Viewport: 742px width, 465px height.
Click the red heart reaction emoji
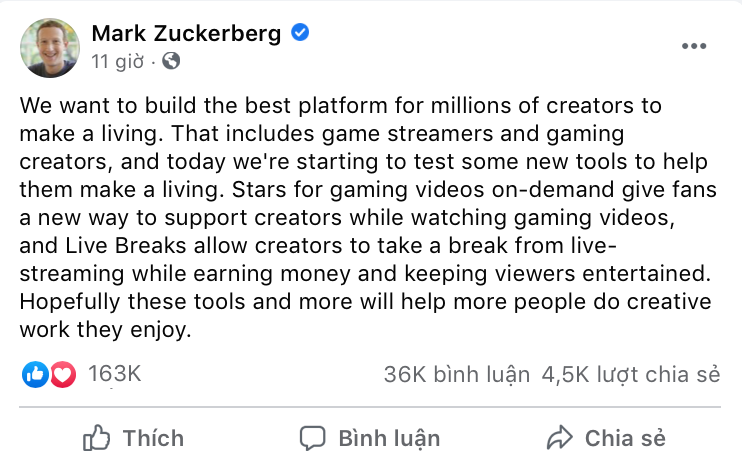coord(63,375)
